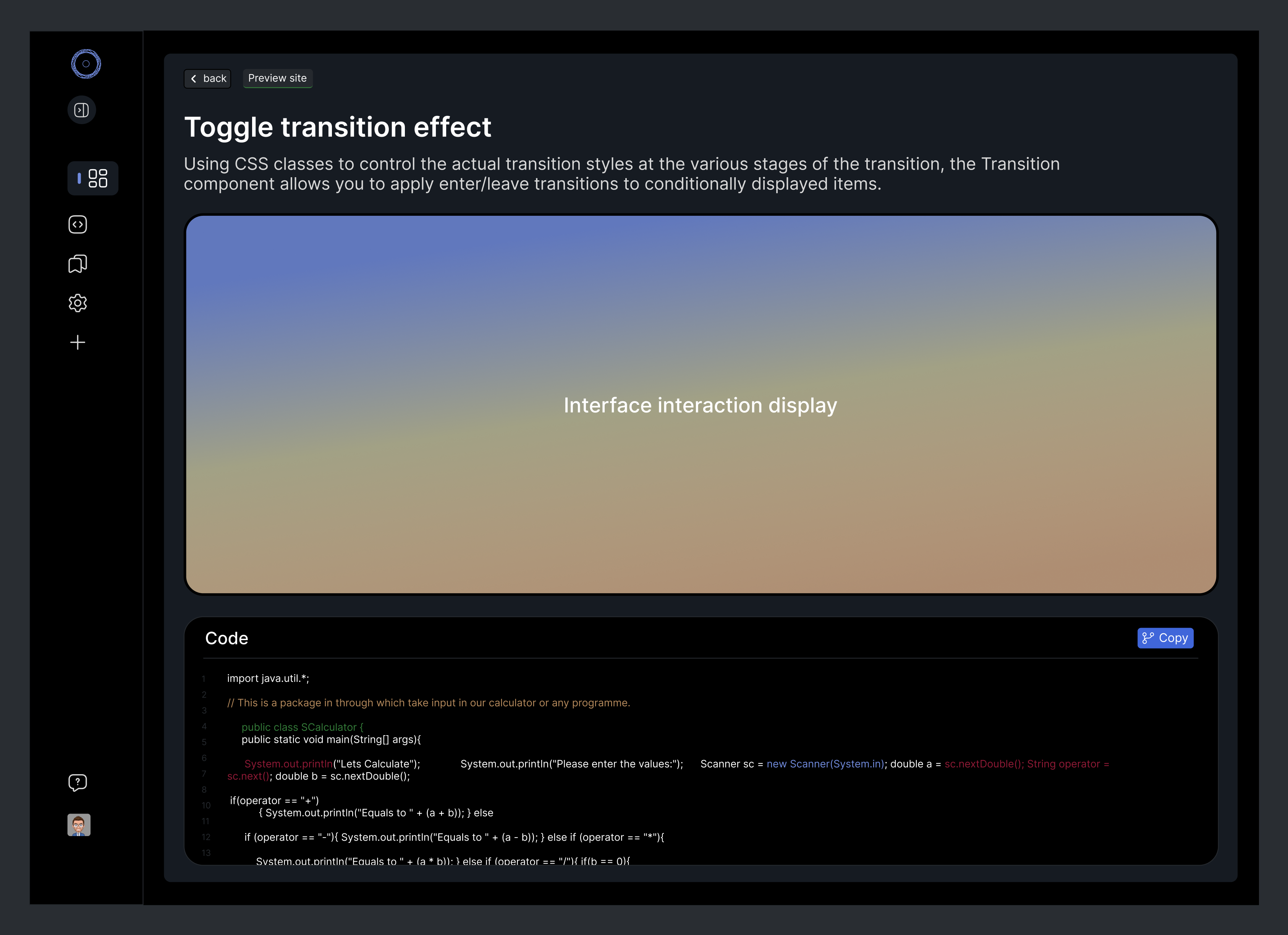Select the code view icon in sidebar
Image resolution: width=1288 pixels, height=935 pixels.
(x=77, y=224)
